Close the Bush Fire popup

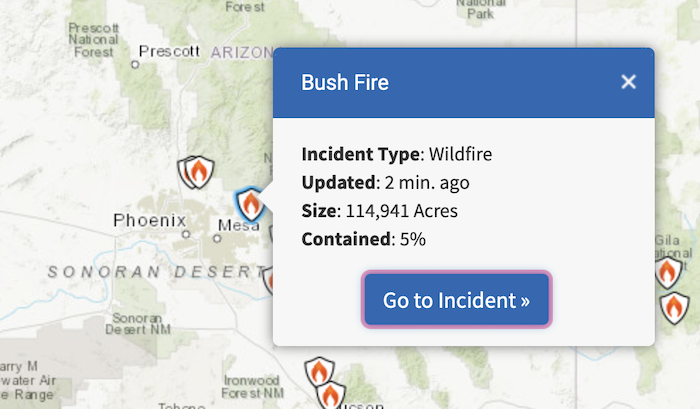click(x=628, y=82)
